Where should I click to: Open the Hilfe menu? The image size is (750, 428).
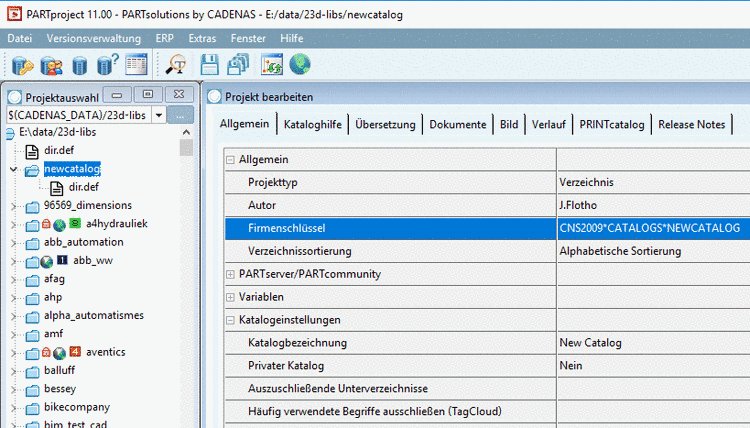click(x=292, y=38)
